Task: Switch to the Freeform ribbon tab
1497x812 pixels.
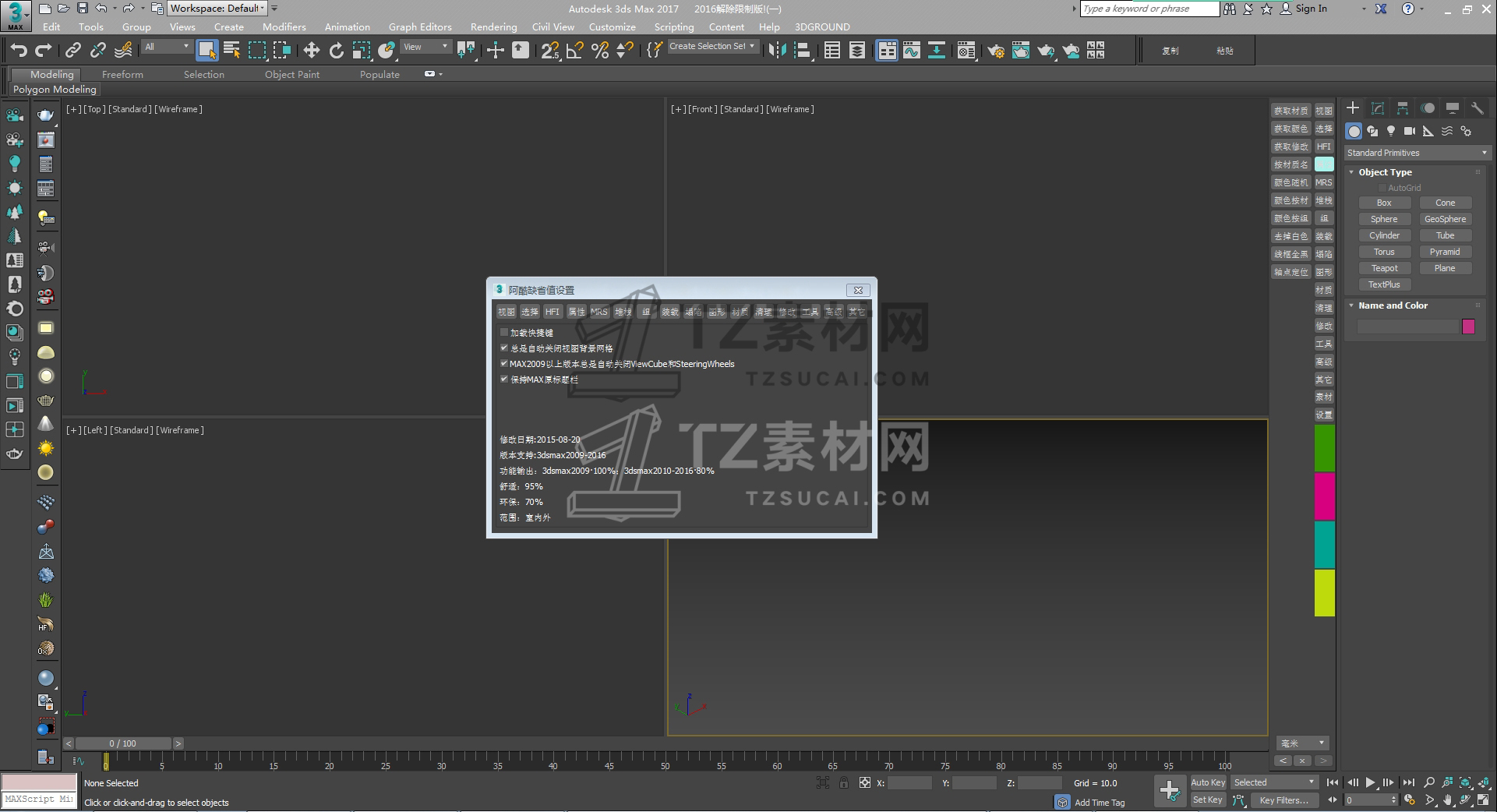Action: pos(122,74)
